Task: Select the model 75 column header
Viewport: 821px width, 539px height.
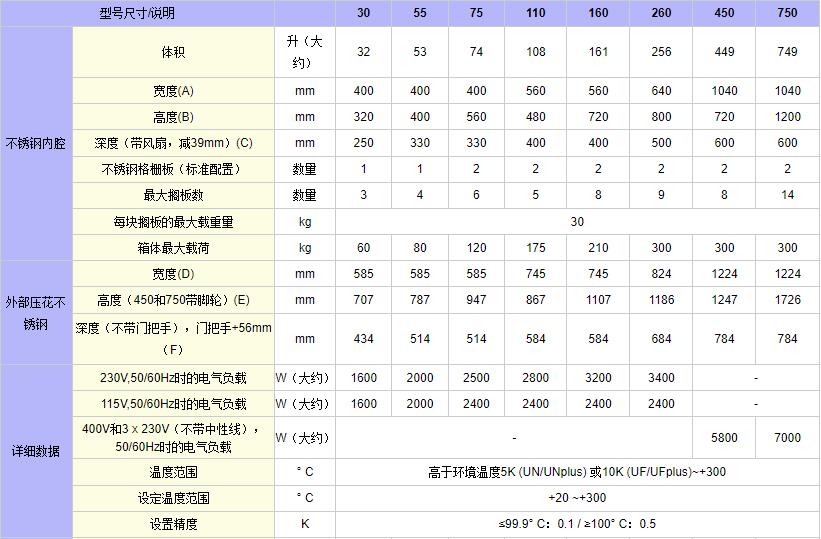Action: pos(476,13)
